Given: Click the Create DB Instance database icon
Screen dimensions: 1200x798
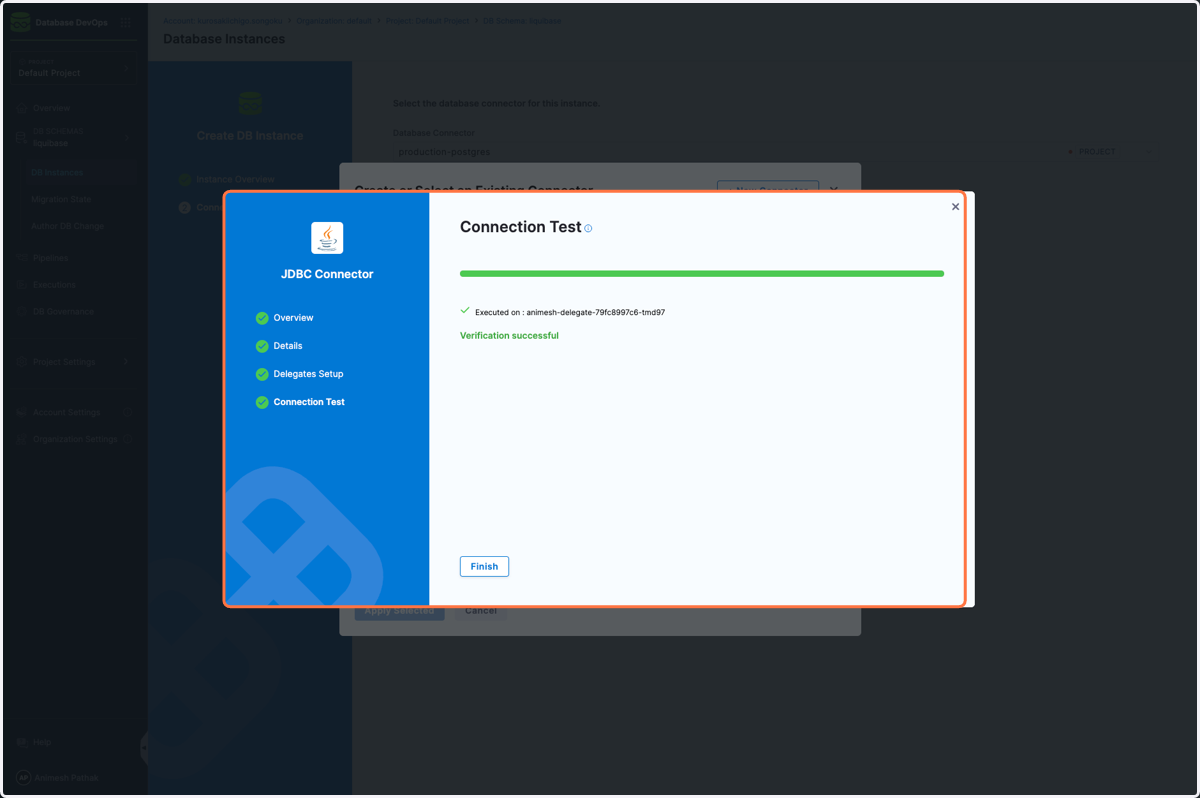Looking at the screenshot, I should 250,103.
